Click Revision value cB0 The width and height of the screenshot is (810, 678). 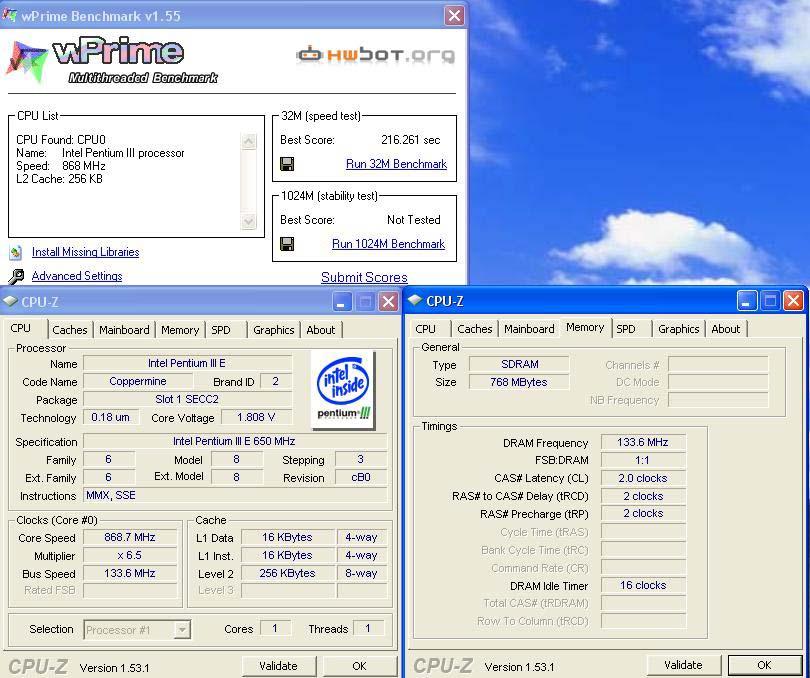pyautogui.click(x=361, y=477)
